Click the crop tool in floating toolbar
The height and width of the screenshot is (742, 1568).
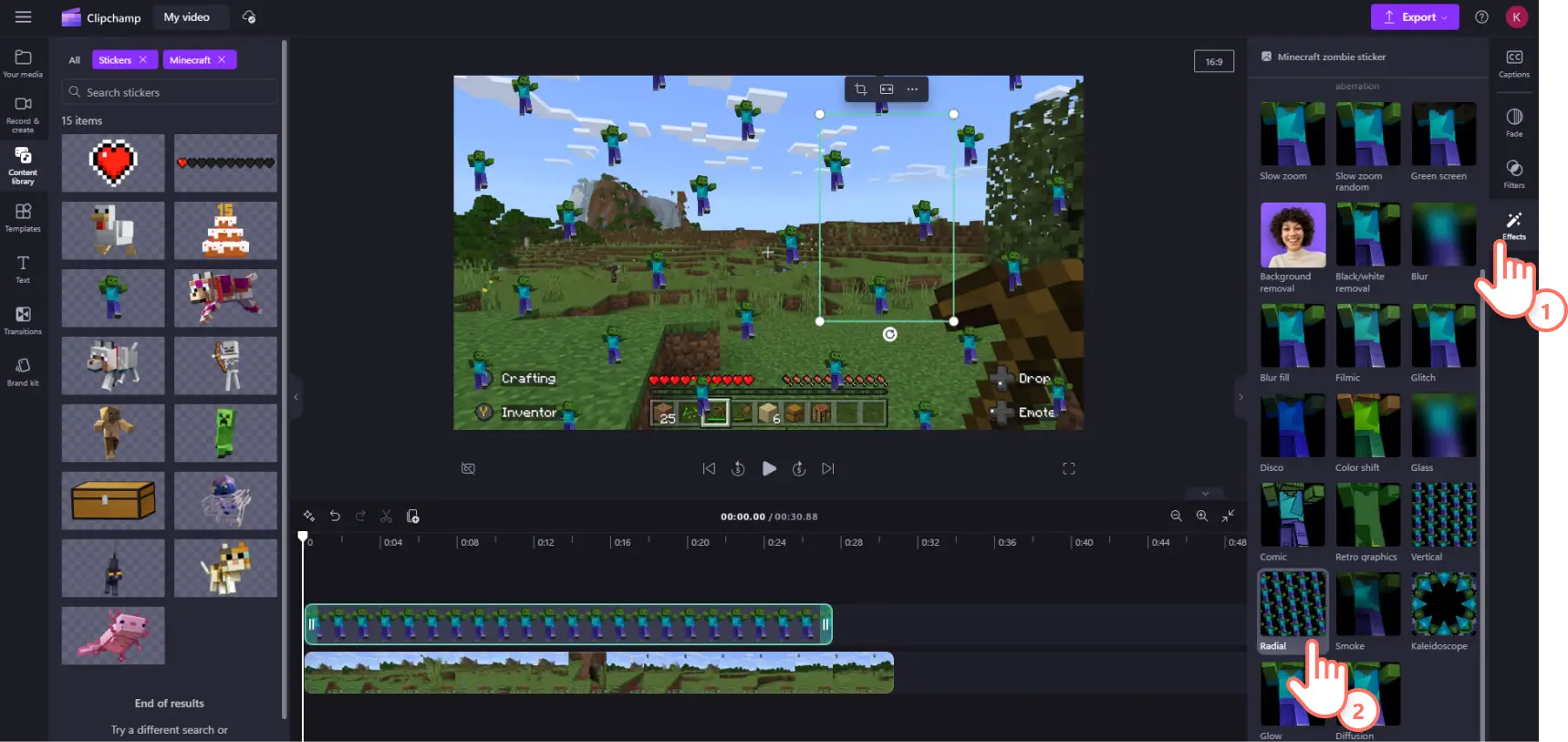pos(860,89)
